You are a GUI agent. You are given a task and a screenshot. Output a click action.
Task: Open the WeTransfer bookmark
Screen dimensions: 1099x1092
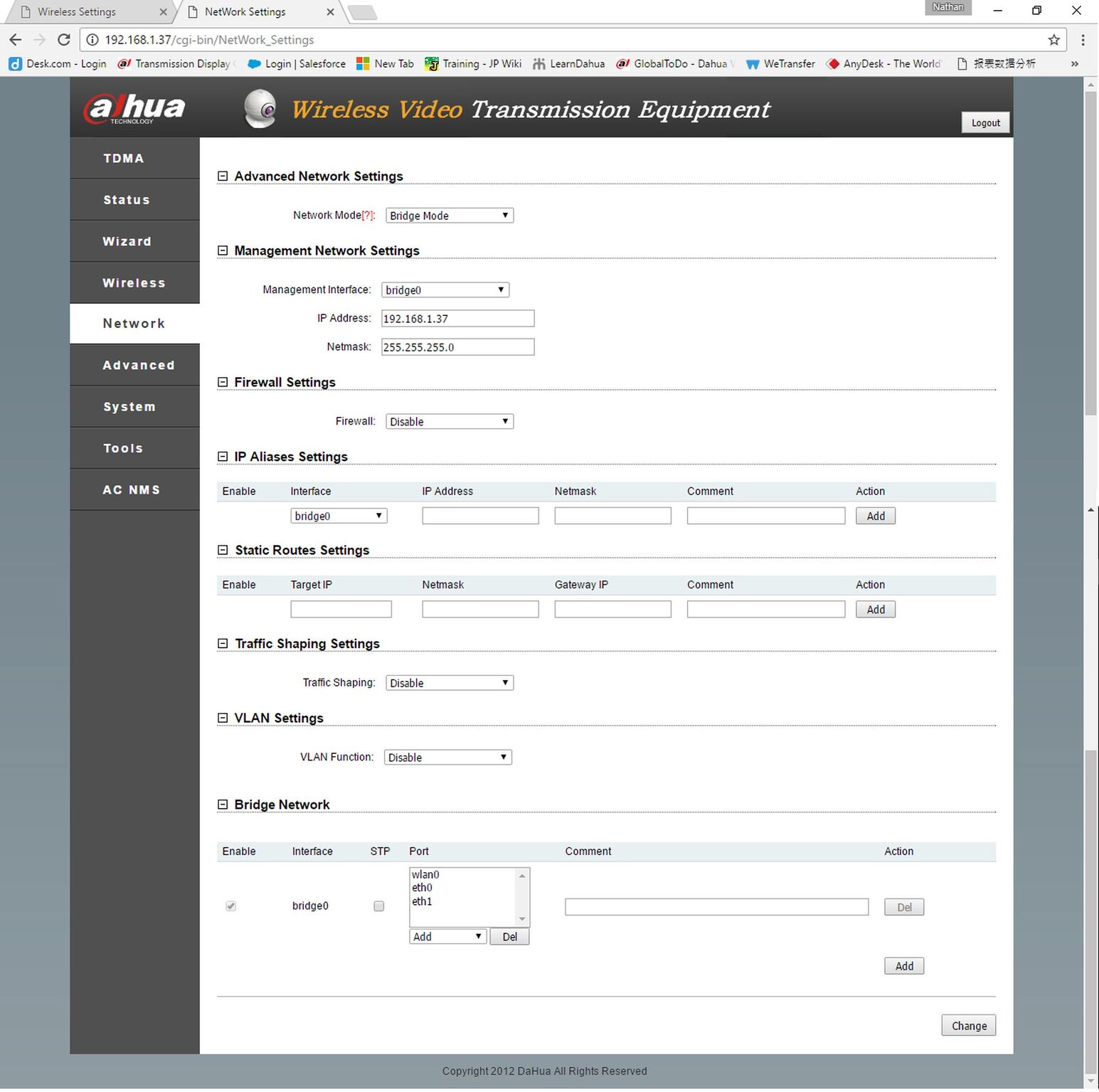pos(780,63)
